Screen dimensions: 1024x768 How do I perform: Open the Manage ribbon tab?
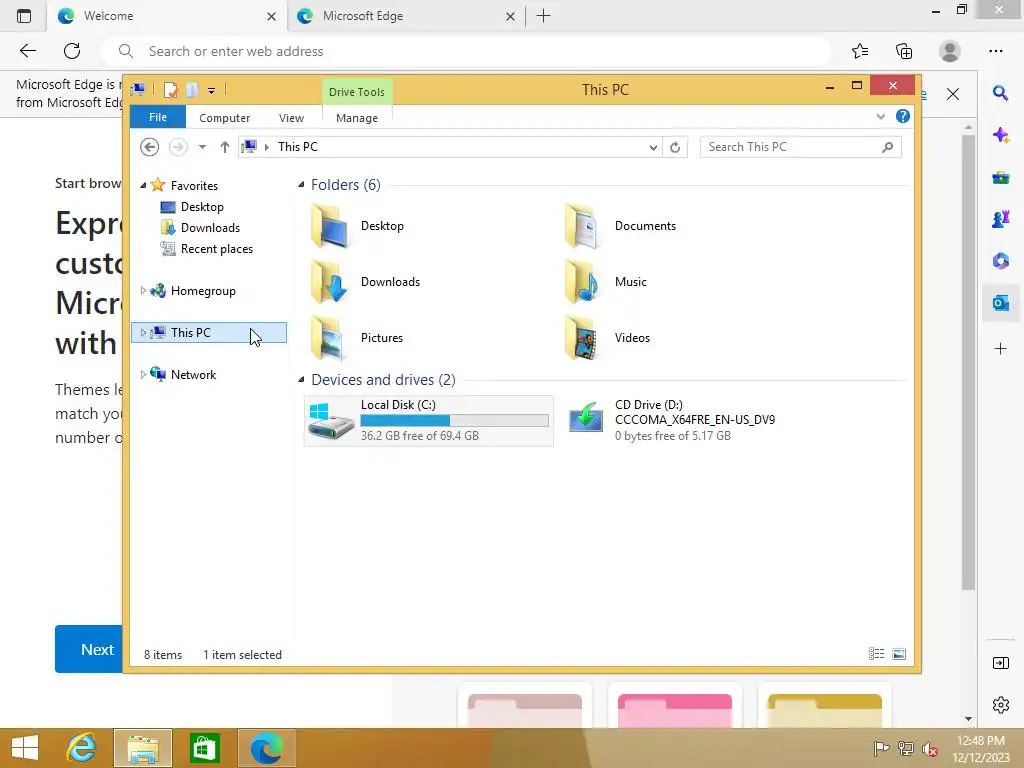pyautogui.click(x=357, y=118)
